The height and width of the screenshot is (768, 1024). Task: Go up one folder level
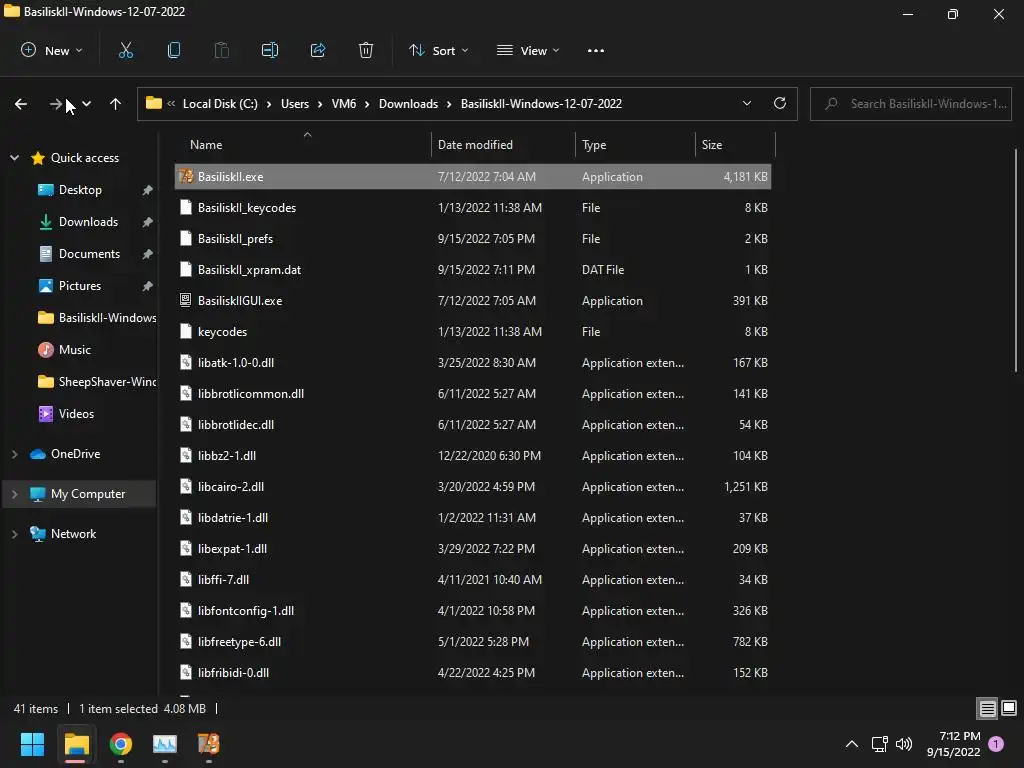pos(116,104)
